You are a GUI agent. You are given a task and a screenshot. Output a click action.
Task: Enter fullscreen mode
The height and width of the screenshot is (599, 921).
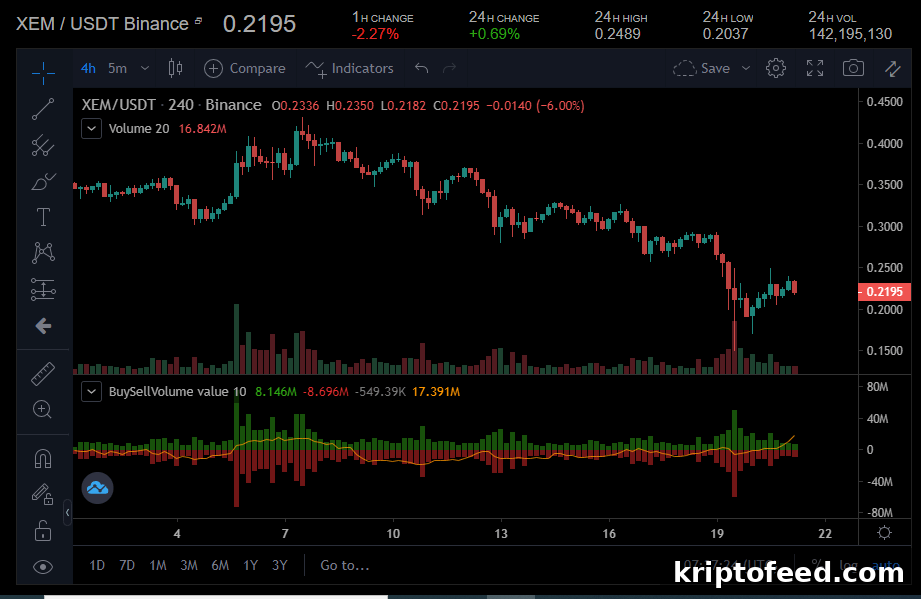[815, 68]
